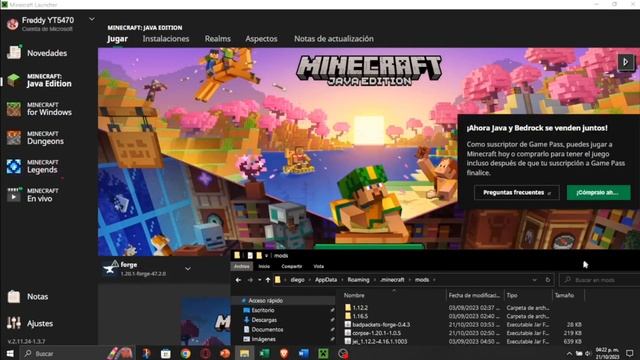Click AppData in address breadcrumb
640x360 pixels.
coord(326,280)
